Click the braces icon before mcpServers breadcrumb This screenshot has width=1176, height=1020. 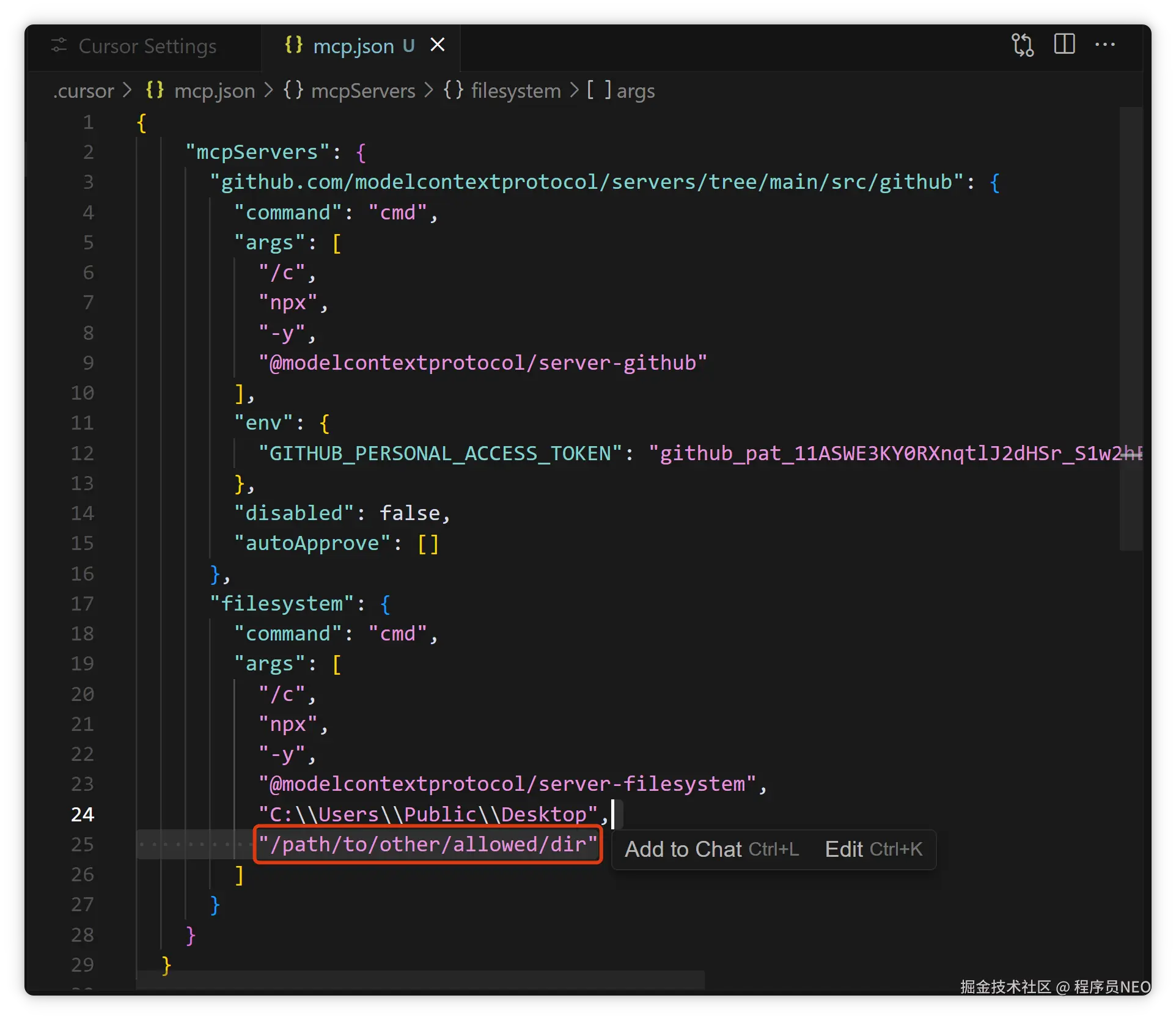coord(293,90)
